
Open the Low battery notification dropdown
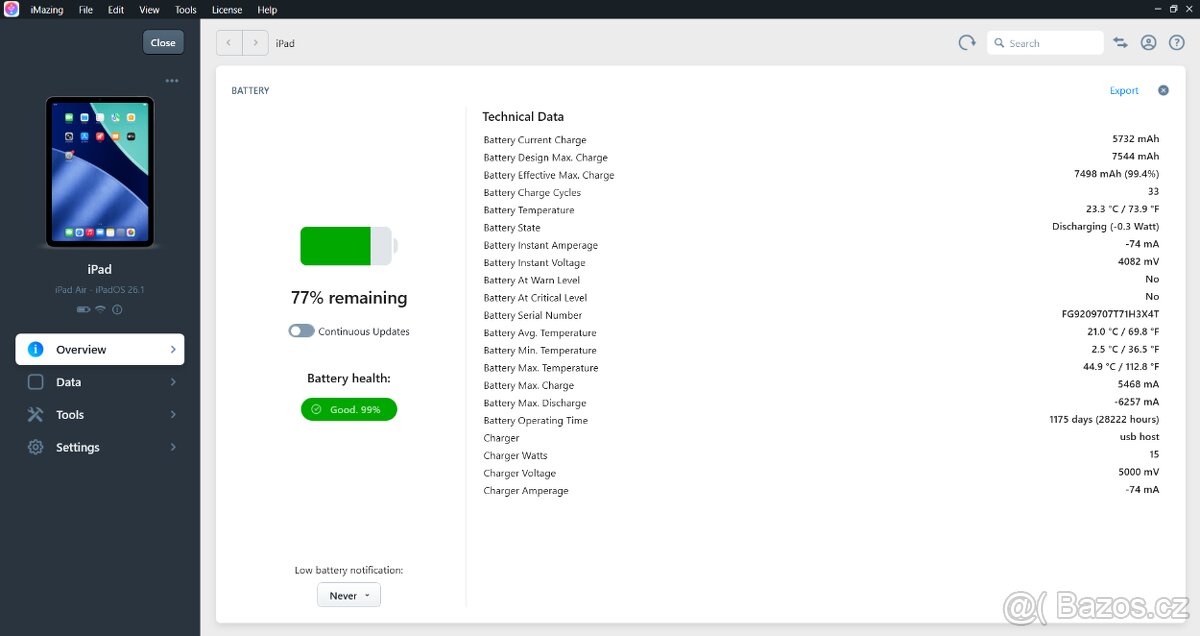tap(348, 595)
